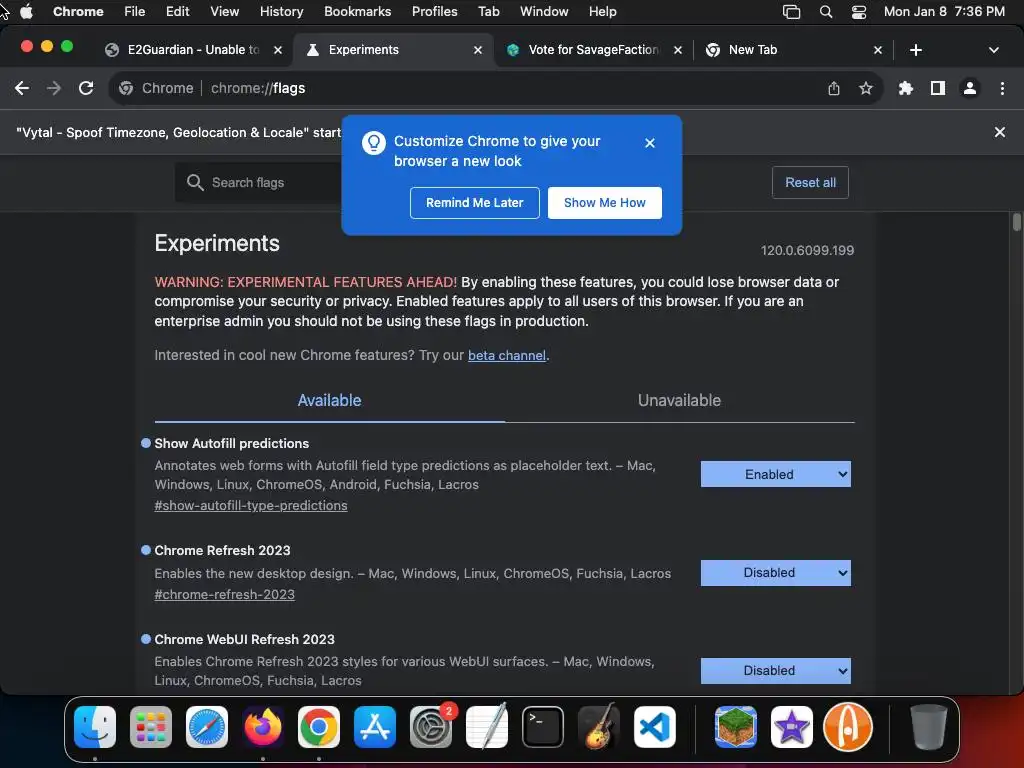This screenshot has width=1024, height=768.
Task: Switch to Vote for SavageFaction tab
Action: pos(594,50)
